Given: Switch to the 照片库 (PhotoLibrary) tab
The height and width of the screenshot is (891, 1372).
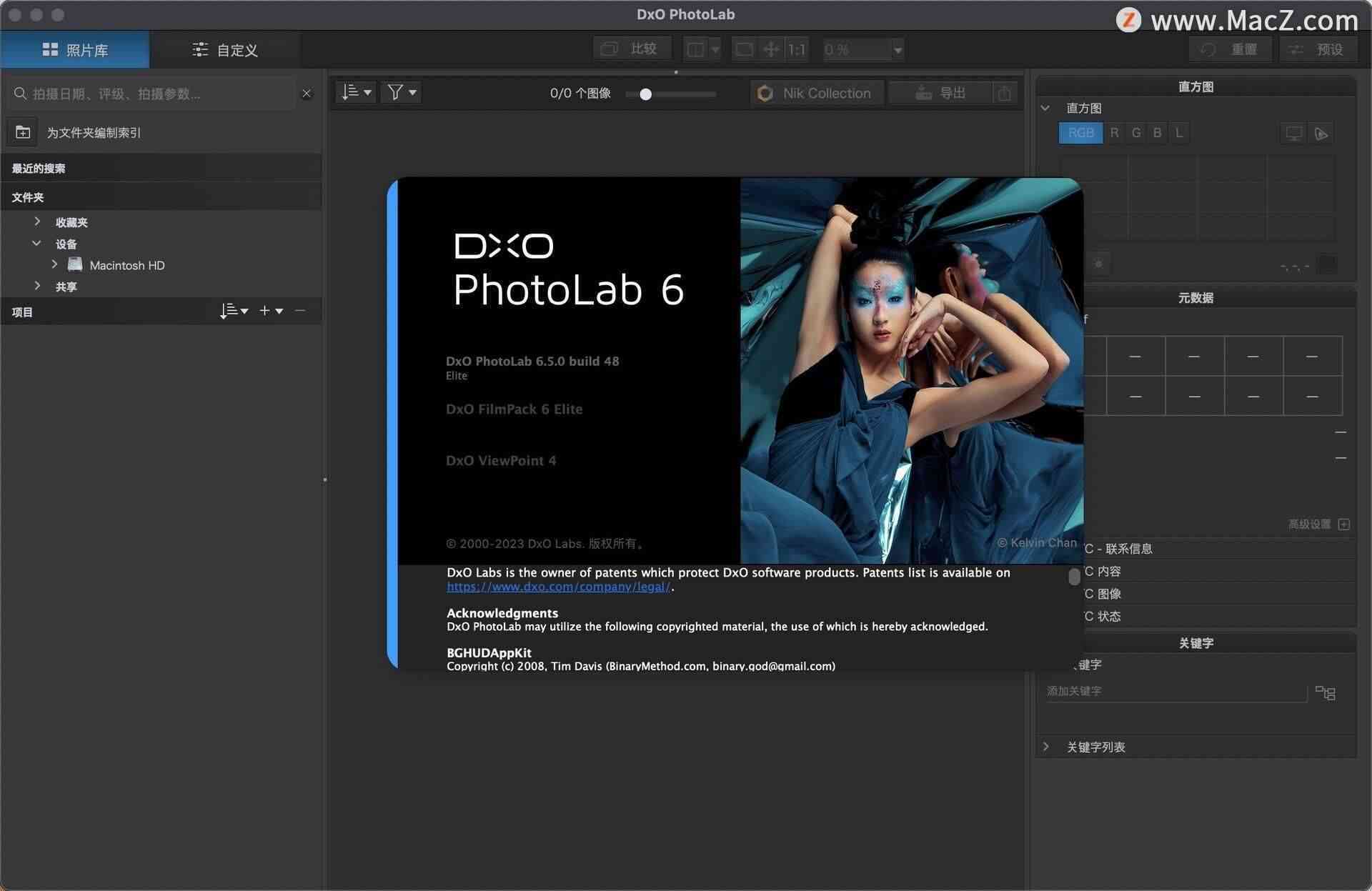Looking at the screenshot, I should (75, 49).
